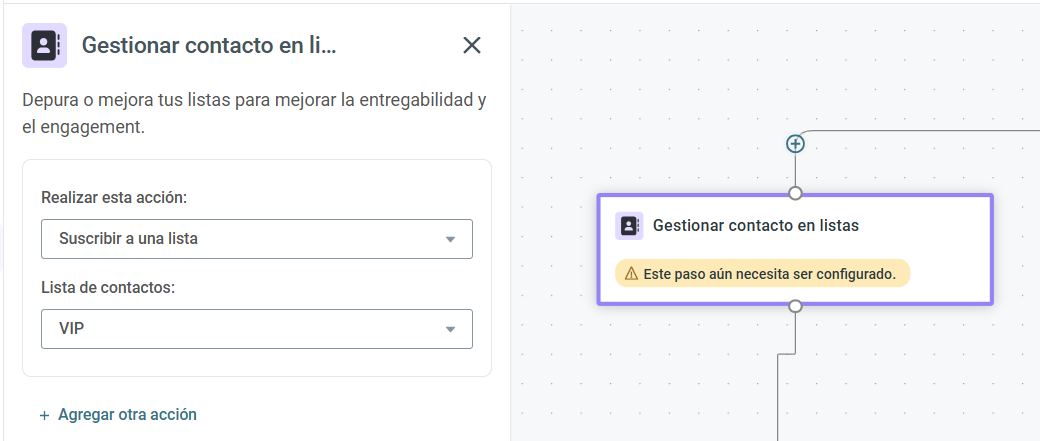This screenshot has height=441, width=1040.
Task: Close the Gestionar contacto panel
Action: pyautogui.click(x=472, y=45)
